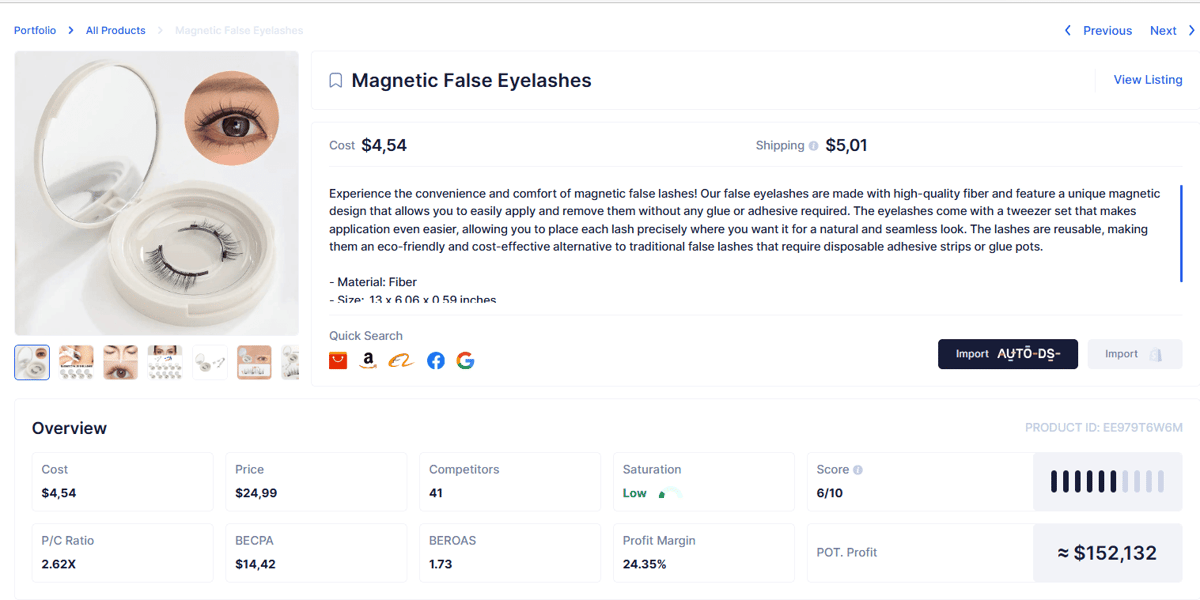Image resolution: width=1200 pixels, height=600 pixels.
Task: Click the grey Import button
Action: (x=1135, y=354)
